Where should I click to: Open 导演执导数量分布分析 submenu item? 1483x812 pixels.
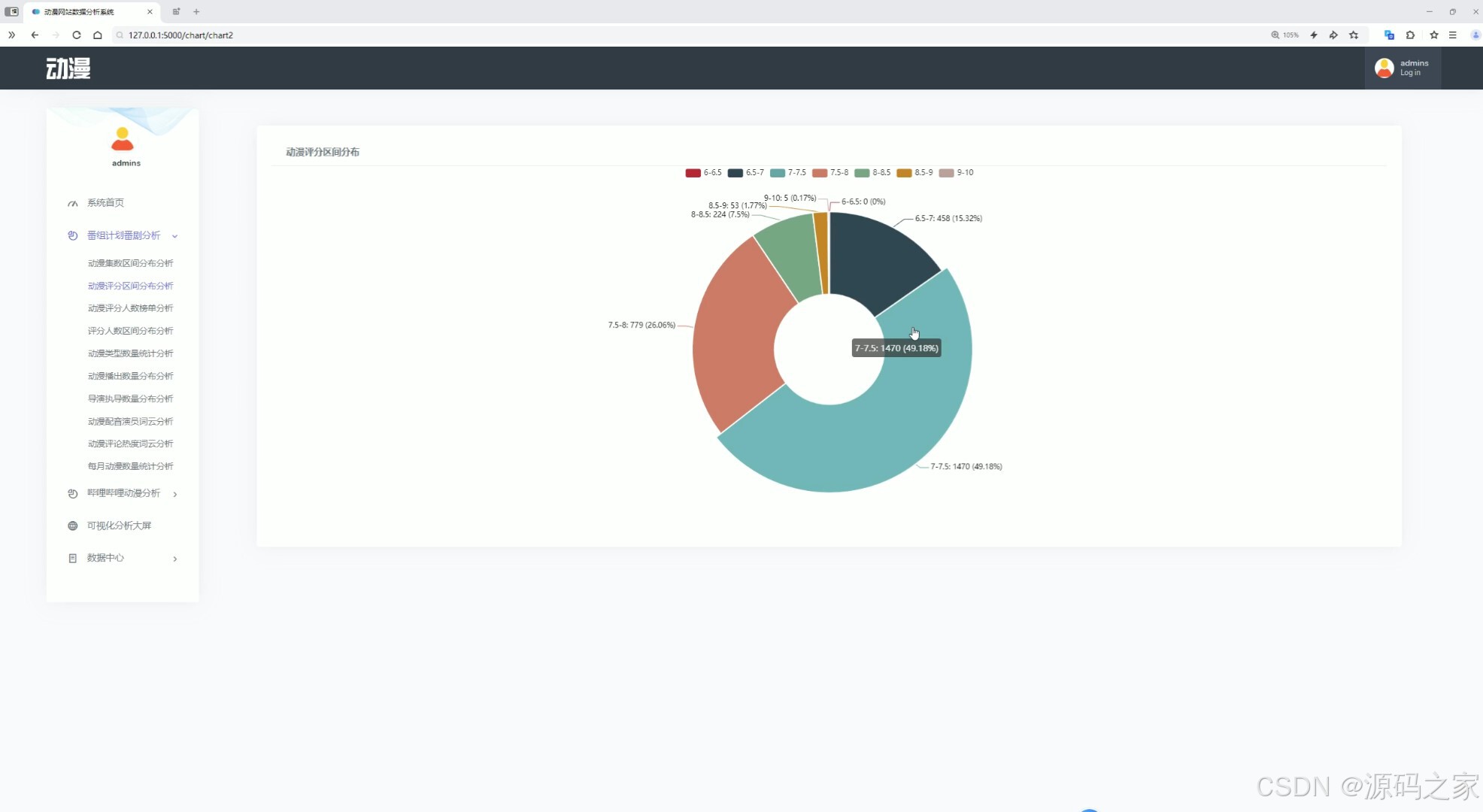[130, 398]
